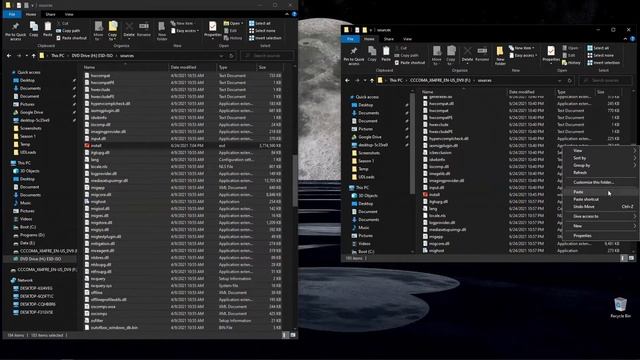640x360 pixels.
Task: Open address bar dropdown in right window
Action: (x=560, y=80)
